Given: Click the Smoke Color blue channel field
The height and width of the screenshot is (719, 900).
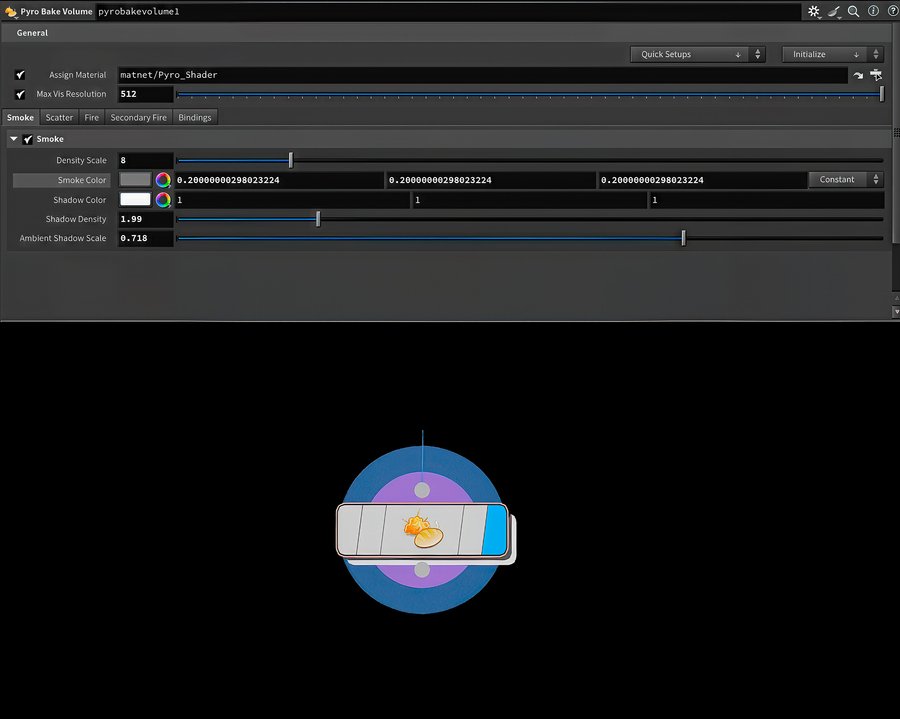Looking at the screenshot, I should click(x=703, y=180).
